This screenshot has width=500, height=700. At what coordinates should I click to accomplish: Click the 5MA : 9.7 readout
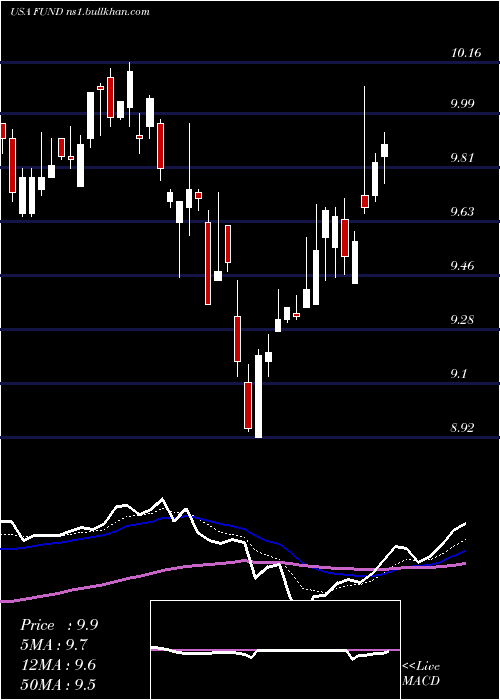point(54,645)
